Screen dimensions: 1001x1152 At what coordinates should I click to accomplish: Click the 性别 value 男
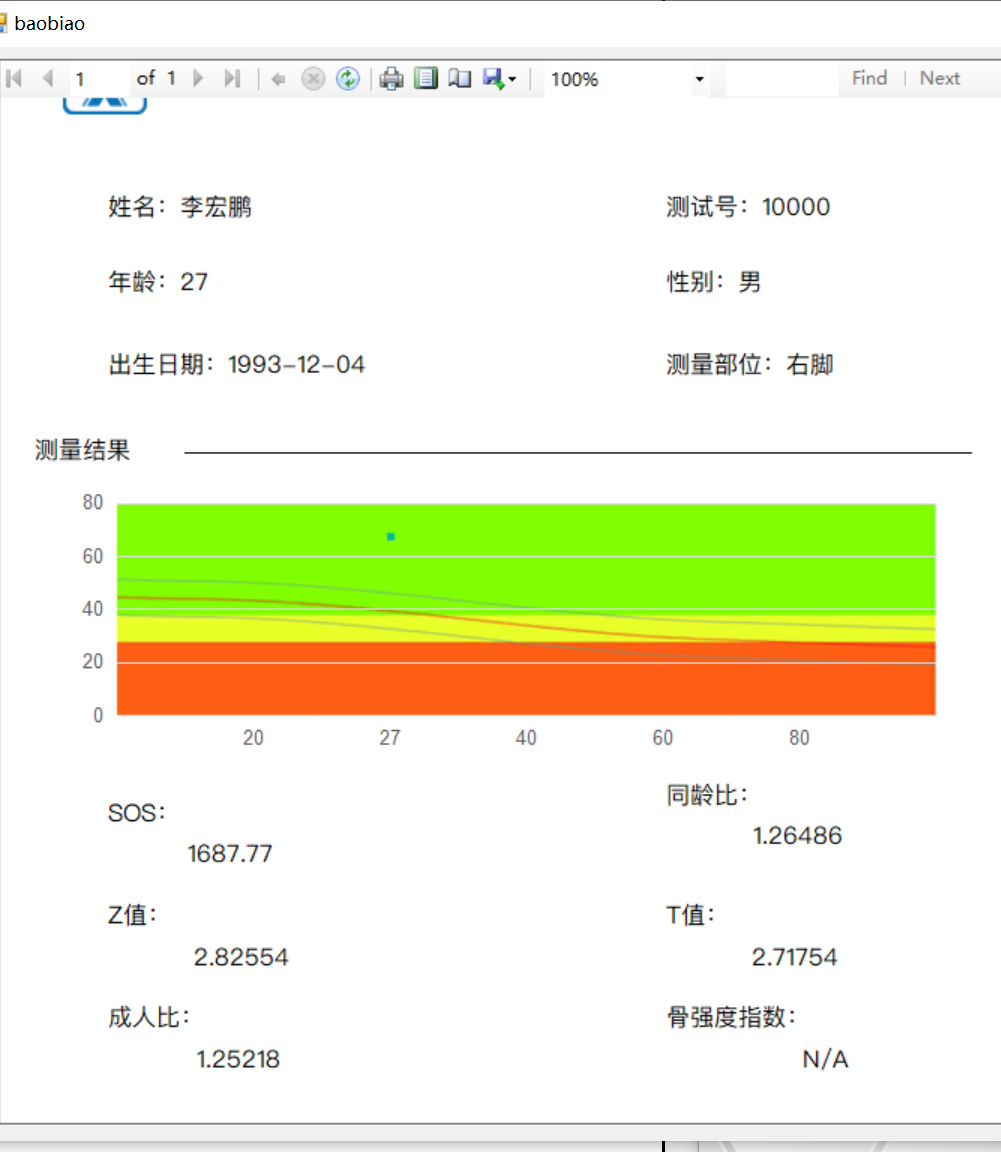click(750, 282)
